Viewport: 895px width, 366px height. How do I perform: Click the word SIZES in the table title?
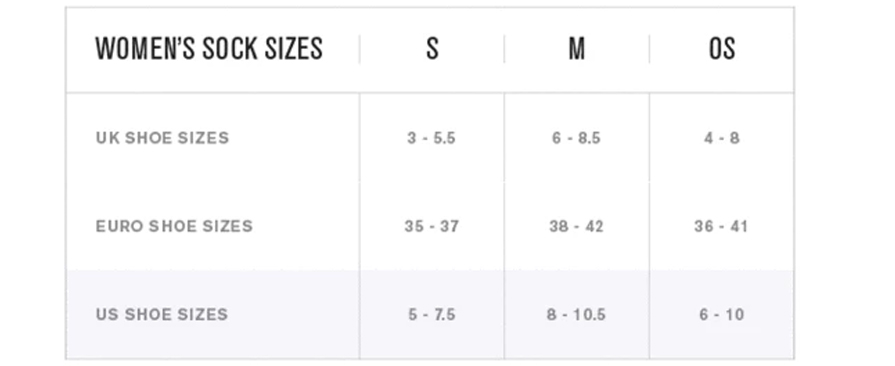tap(293, 49)
